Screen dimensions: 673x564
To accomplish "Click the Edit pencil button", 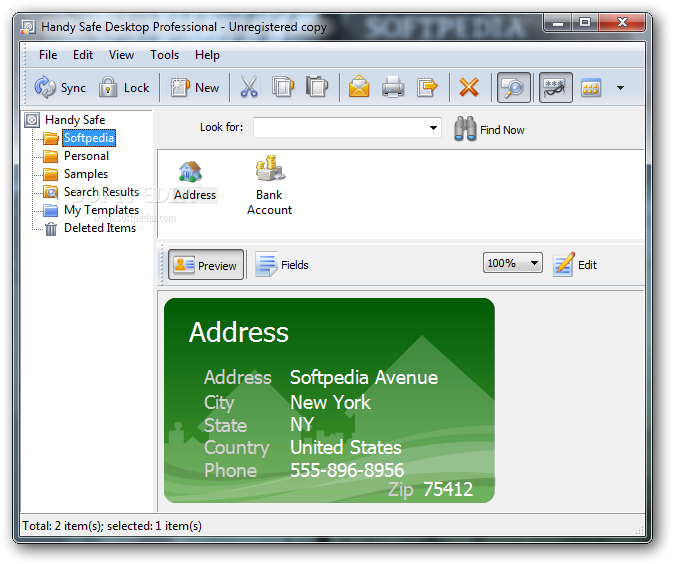I will [575, 264].
